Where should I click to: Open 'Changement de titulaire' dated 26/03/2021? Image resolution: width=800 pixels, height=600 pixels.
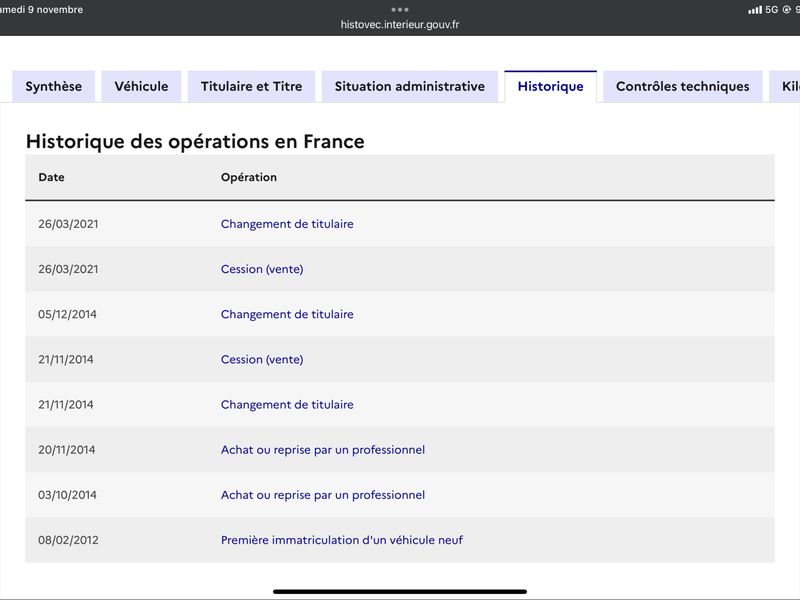[x=287, y=224]
